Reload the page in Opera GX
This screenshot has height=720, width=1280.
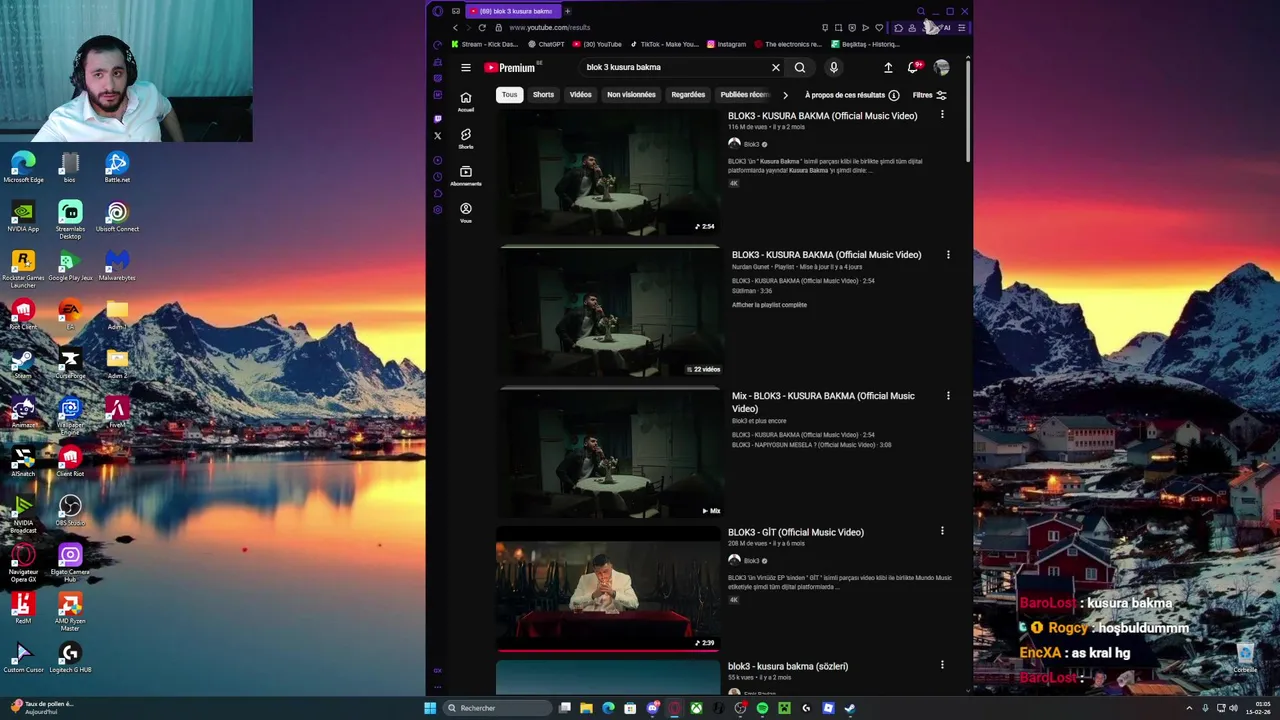pos(482,28)
